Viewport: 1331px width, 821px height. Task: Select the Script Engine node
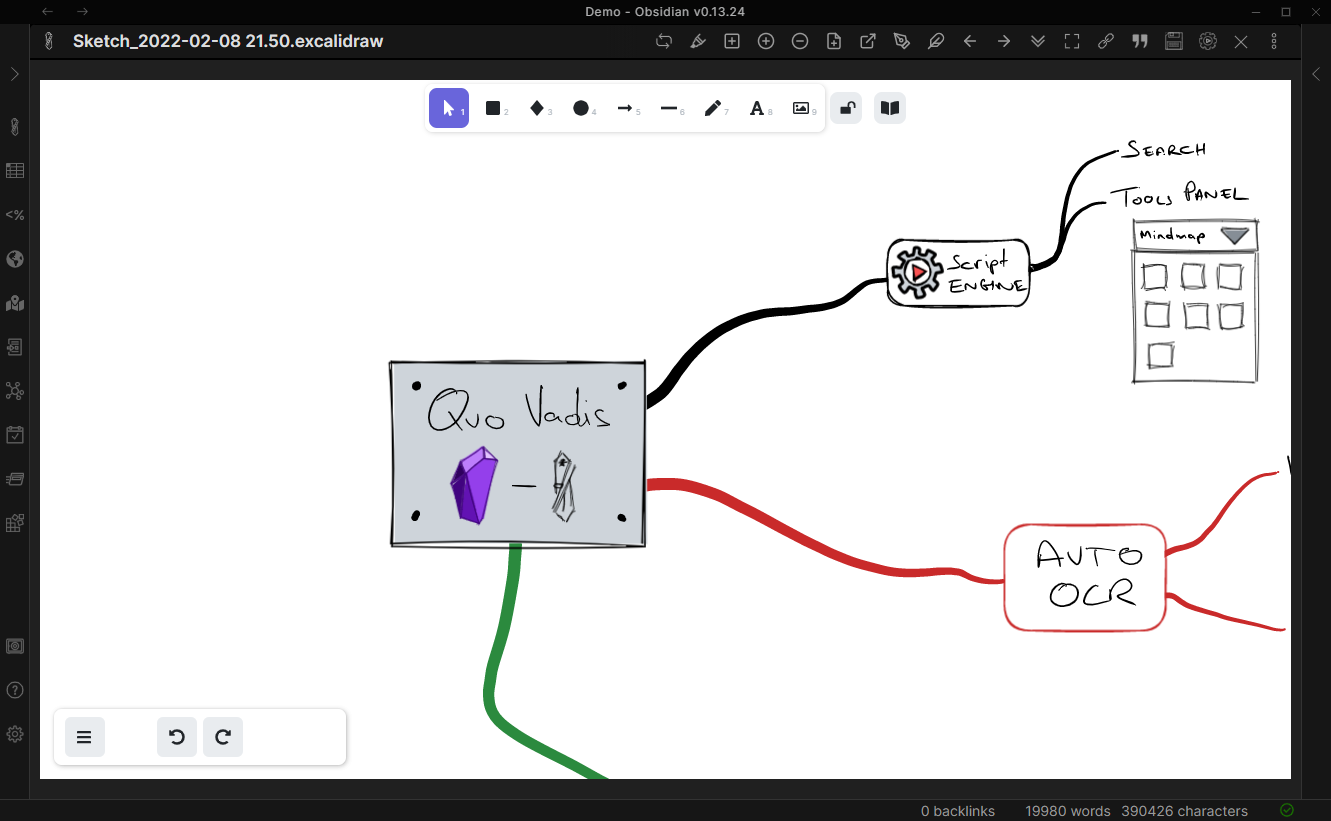[x=958, y=272]
